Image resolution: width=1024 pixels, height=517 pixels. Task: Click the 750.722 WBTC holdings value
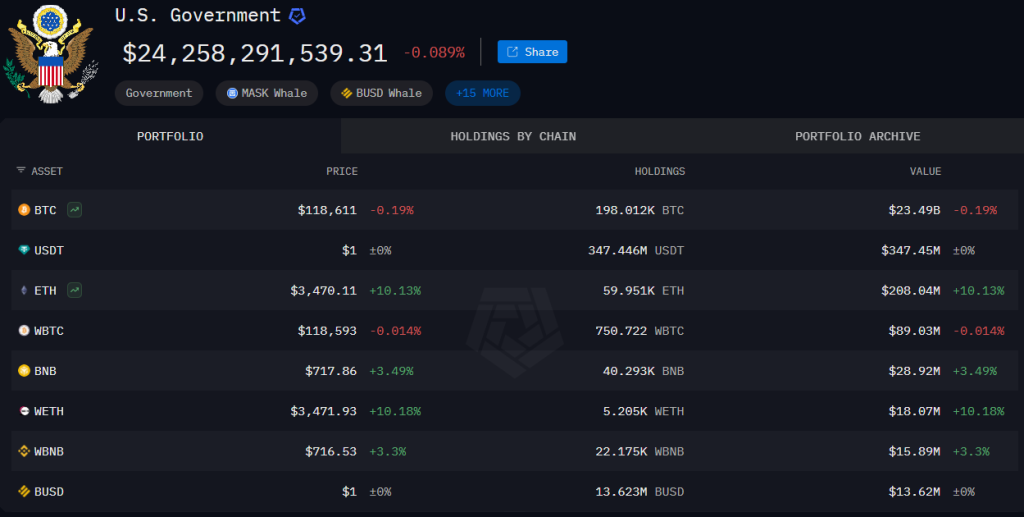(639, 331)
